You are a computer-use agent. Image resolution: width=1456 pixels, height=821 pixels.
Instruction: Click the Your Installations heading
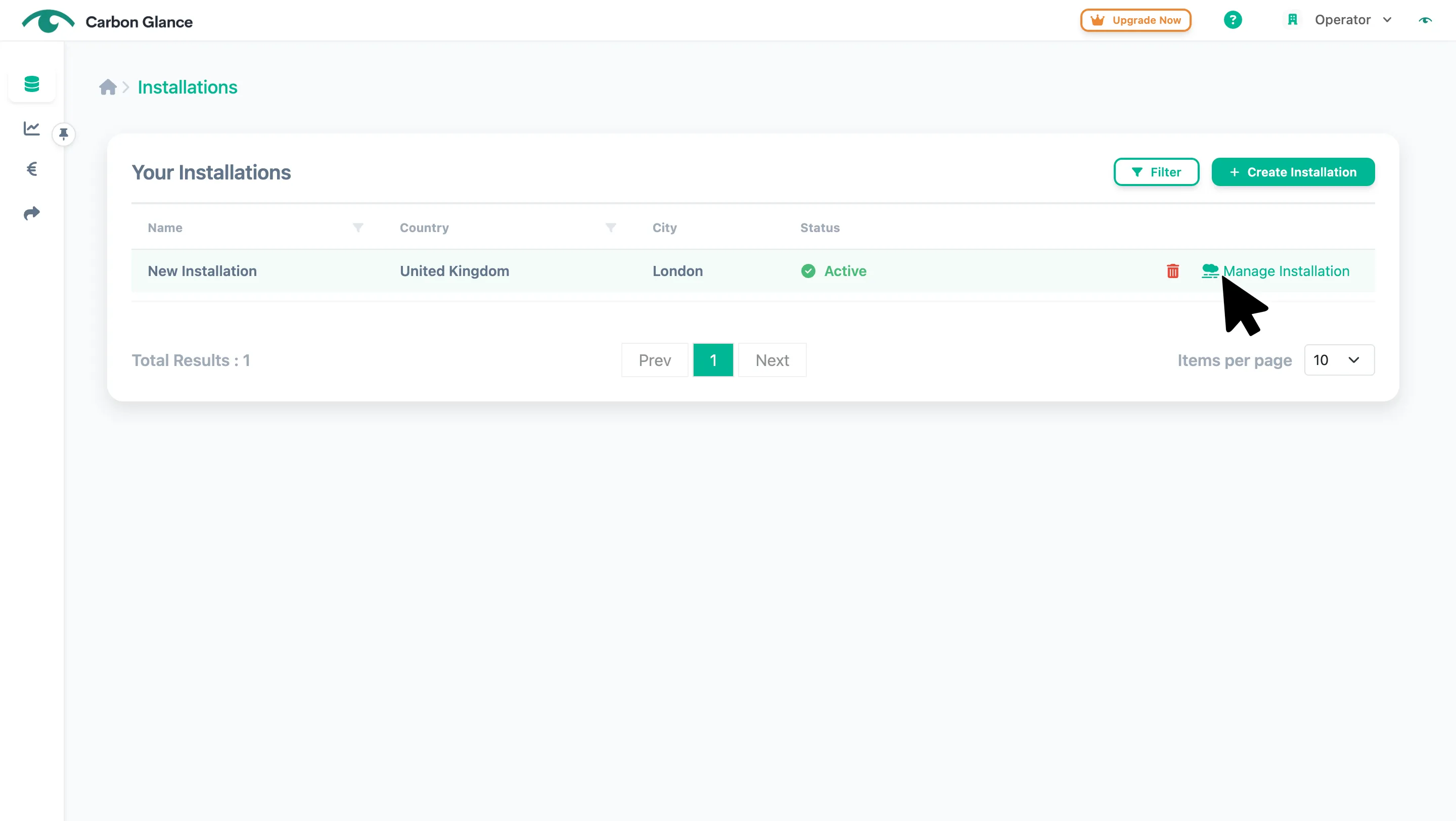click(x=211, y=172)
